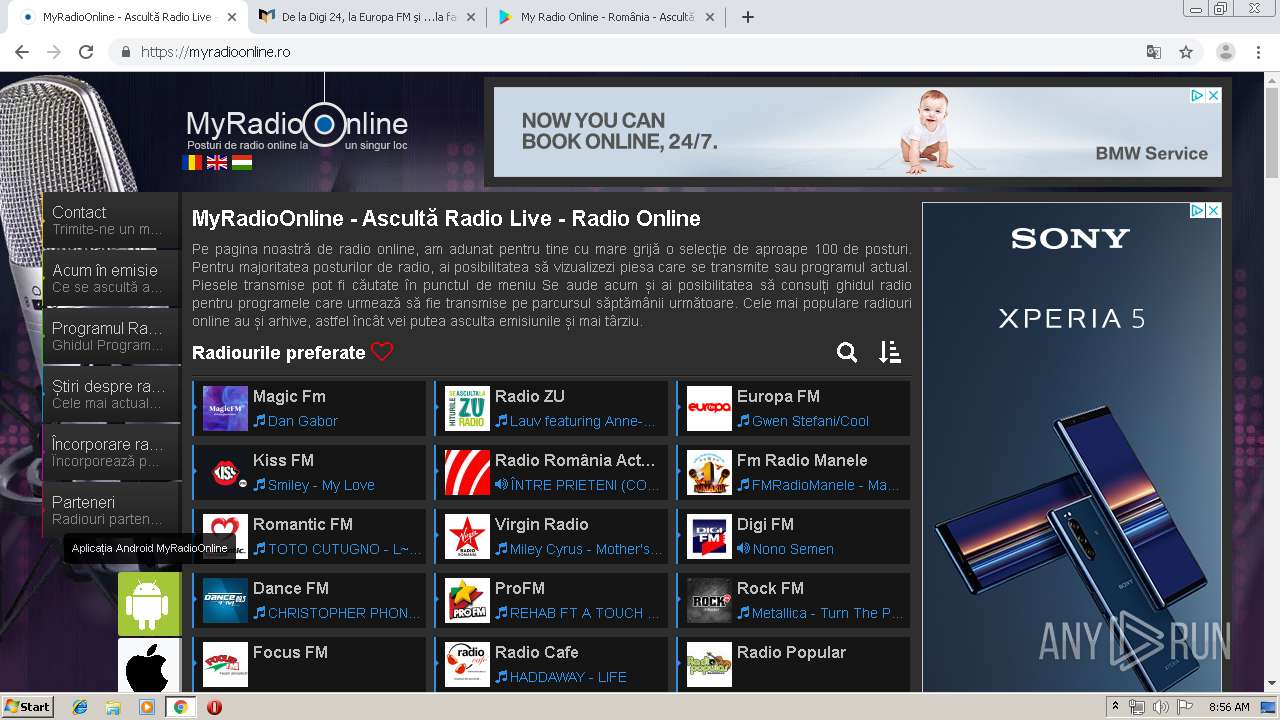This screenshot has width=1280, height=720.
Task: Click Metallica song text under Rock FM
Action: pyautogui.click(x=827, y=613)
